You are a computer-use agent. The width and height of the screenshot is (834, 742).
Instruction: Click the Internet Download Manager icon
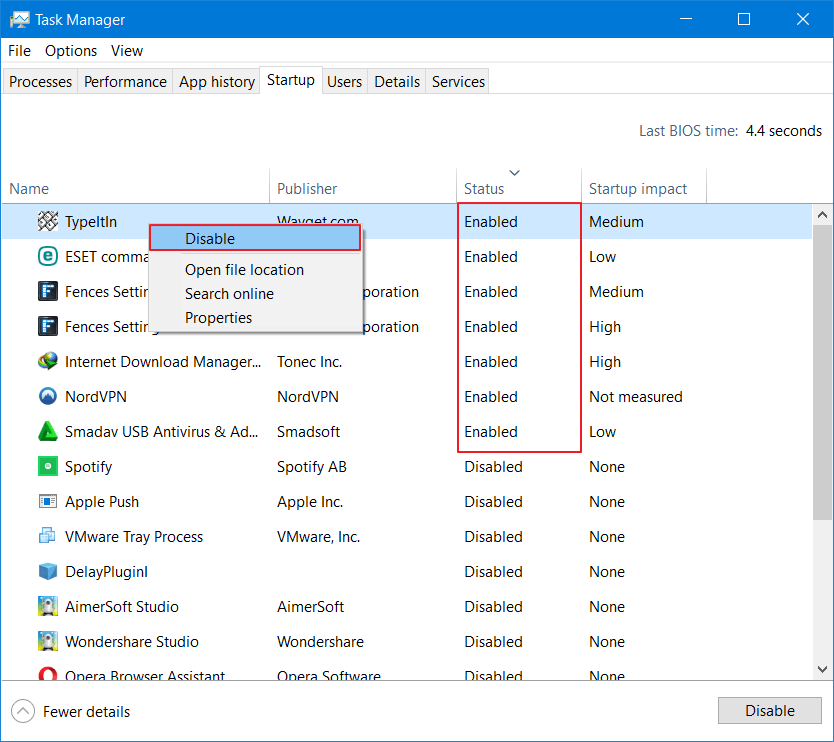click(48, 362)
